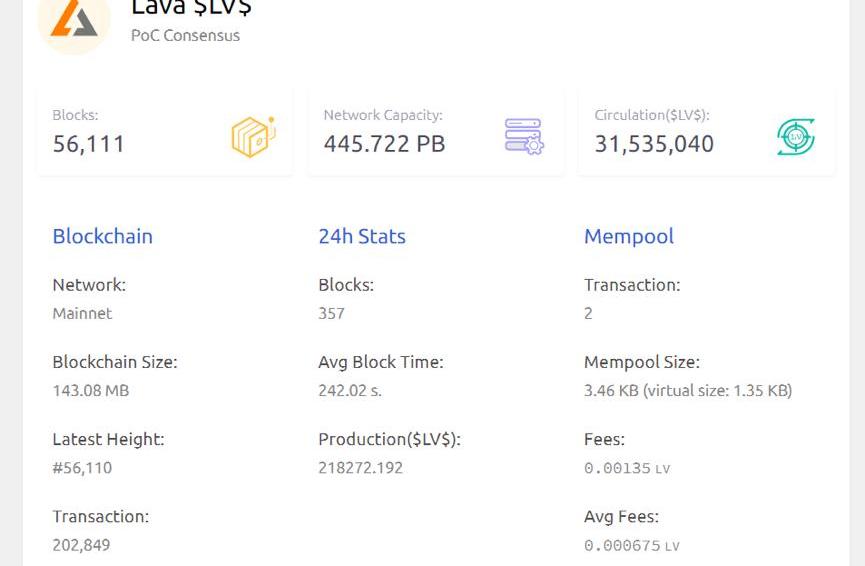Select avg block time 242.02 s.
Screen dimensions: 865x566
point(350,391)
